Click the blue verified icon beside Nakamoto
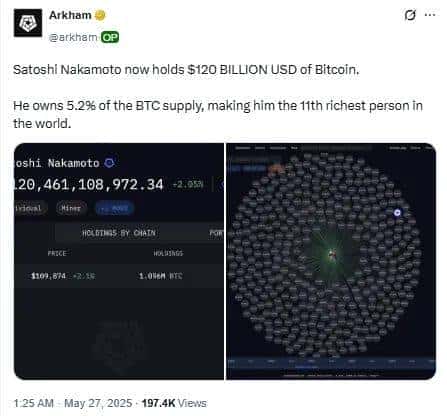This screenshot has width=447, height=416. (109, 163)
